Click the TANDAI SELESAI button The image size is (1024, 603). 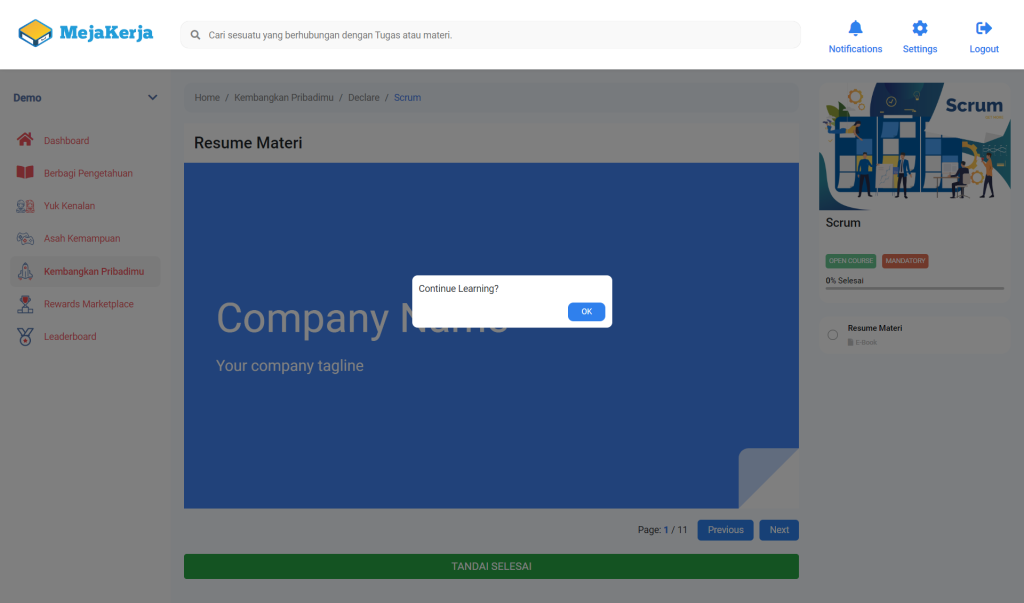[x=491, y=566]
